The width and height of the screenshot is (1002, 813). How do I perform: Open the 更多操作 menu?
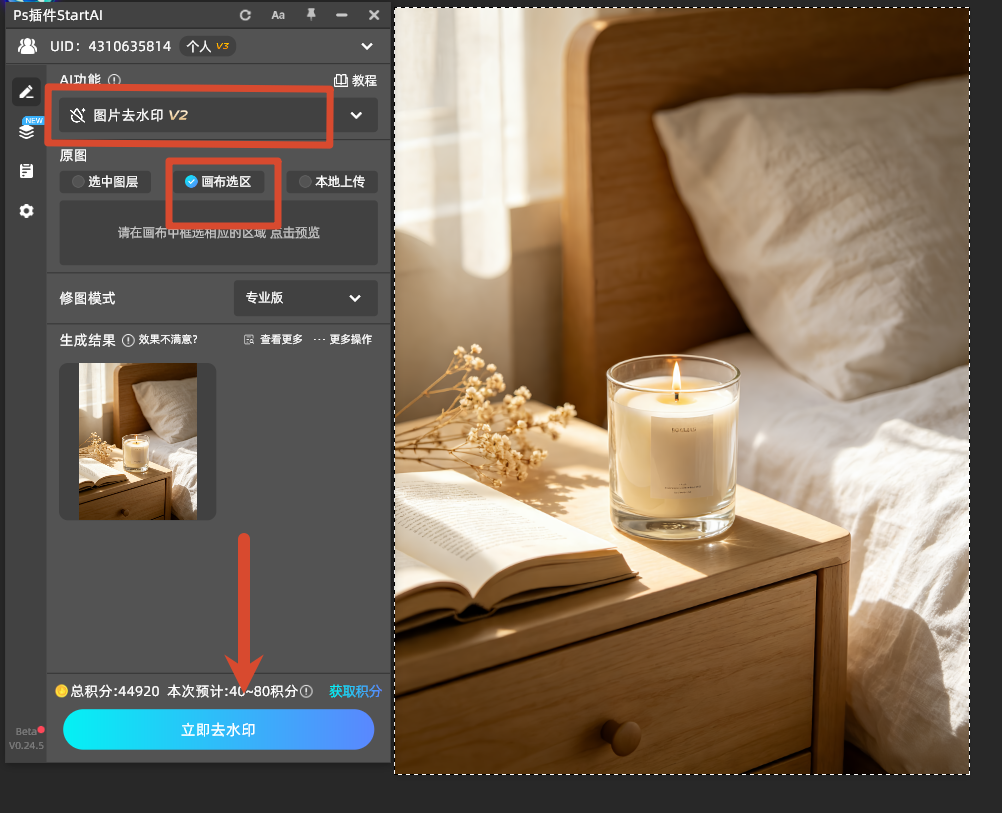(x=343, y=339)
